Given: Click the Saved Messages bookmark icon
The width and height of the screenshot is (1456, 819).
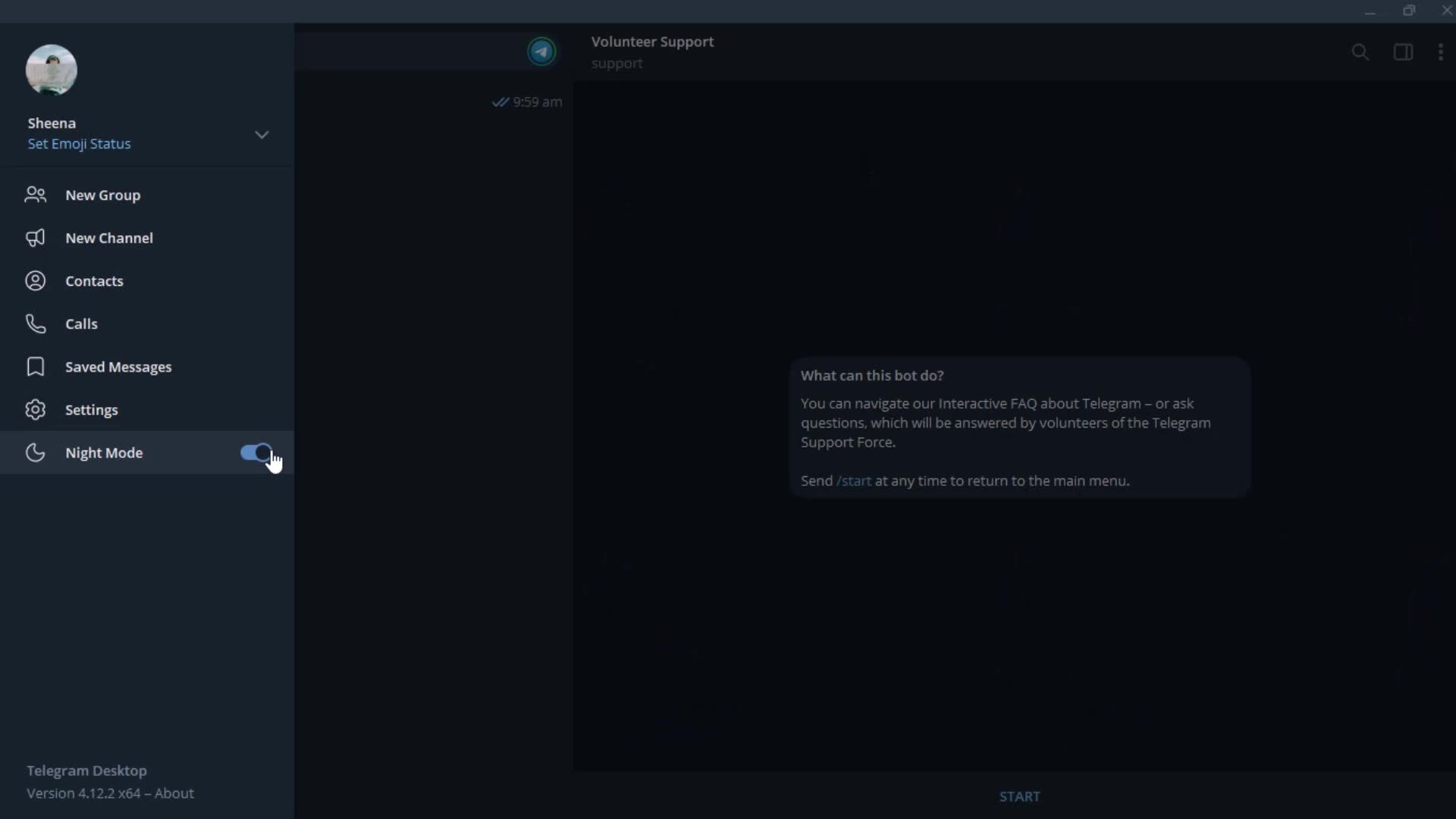Looking at the screenshot, I should coord(36,367).
